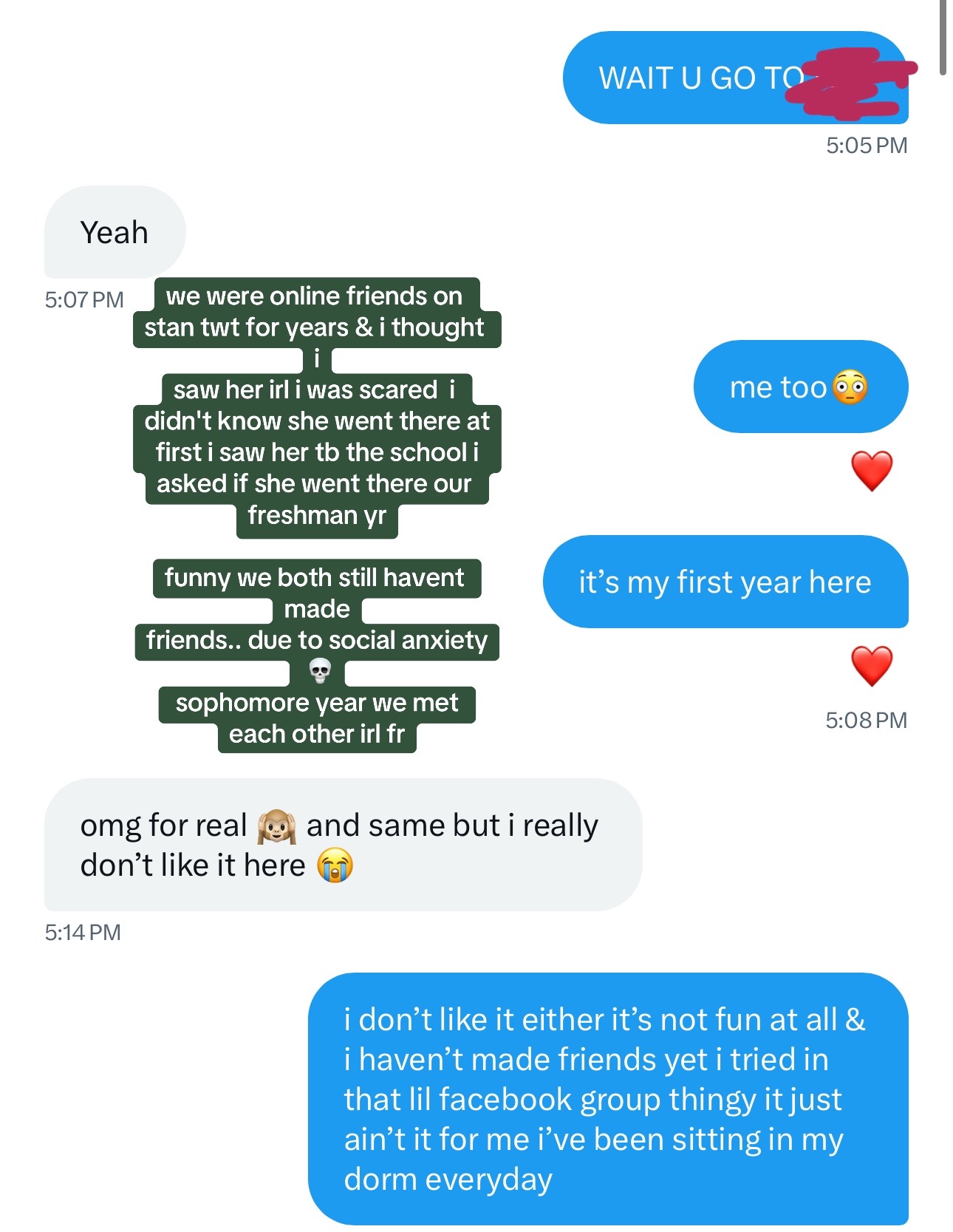Click the scrollbar thumb at the right edge
Image resolution: width=953 pixels, height=1232 pixels.
coord(943,37)
